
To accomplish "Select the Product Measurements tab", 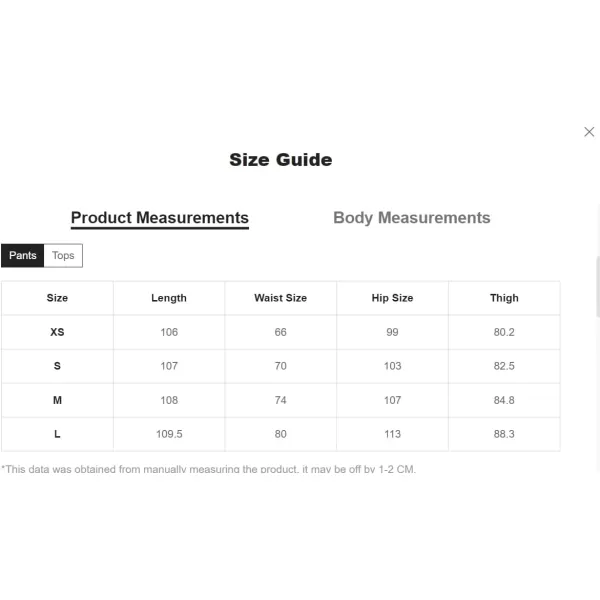I will point(160,218).
